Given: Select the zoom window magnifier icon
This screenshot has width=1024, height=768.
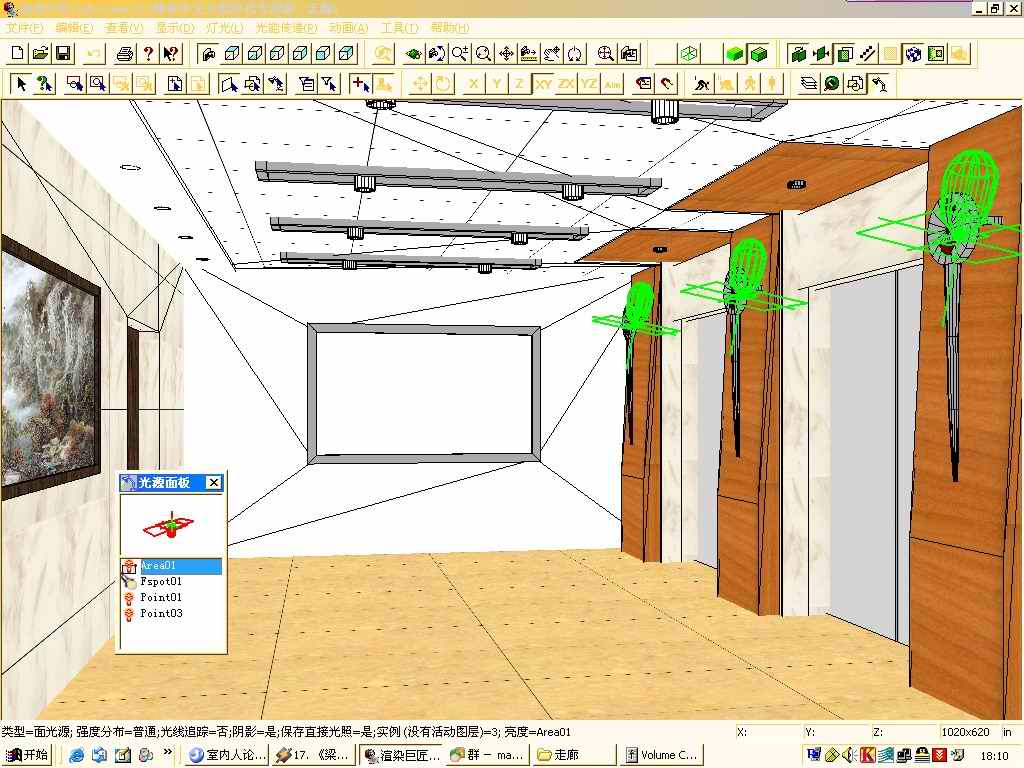Looking at the screenshot, I should click(x=483, y=54).
